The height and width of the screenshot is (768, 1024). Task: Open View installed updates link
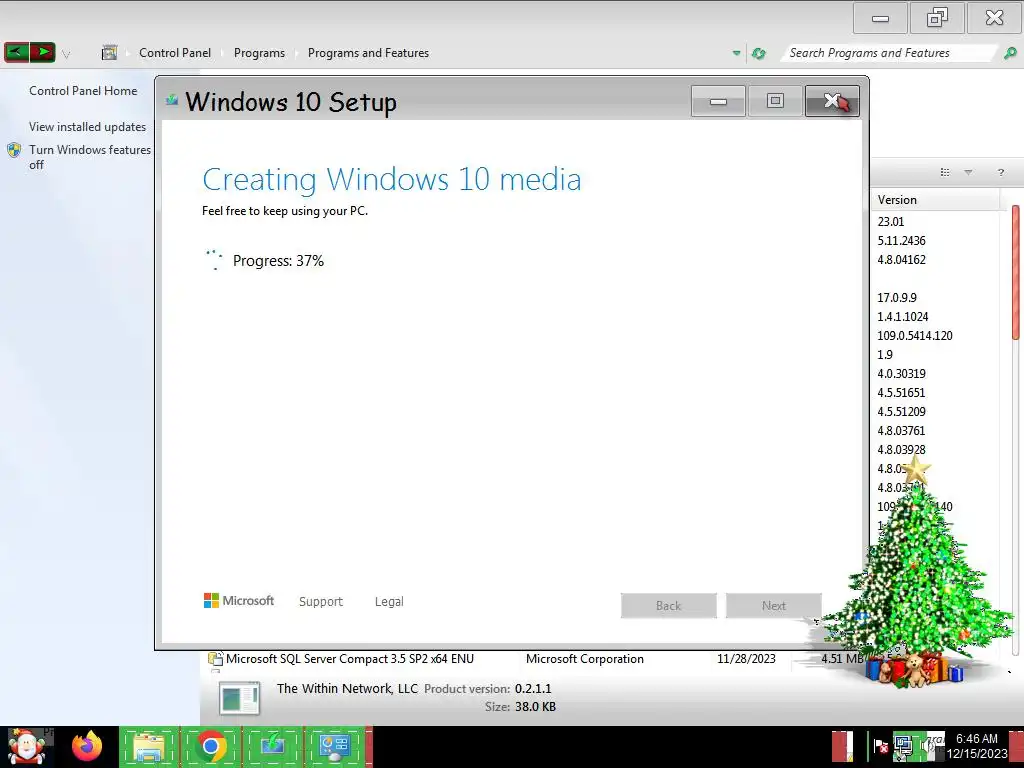click(x=88, y=127)
